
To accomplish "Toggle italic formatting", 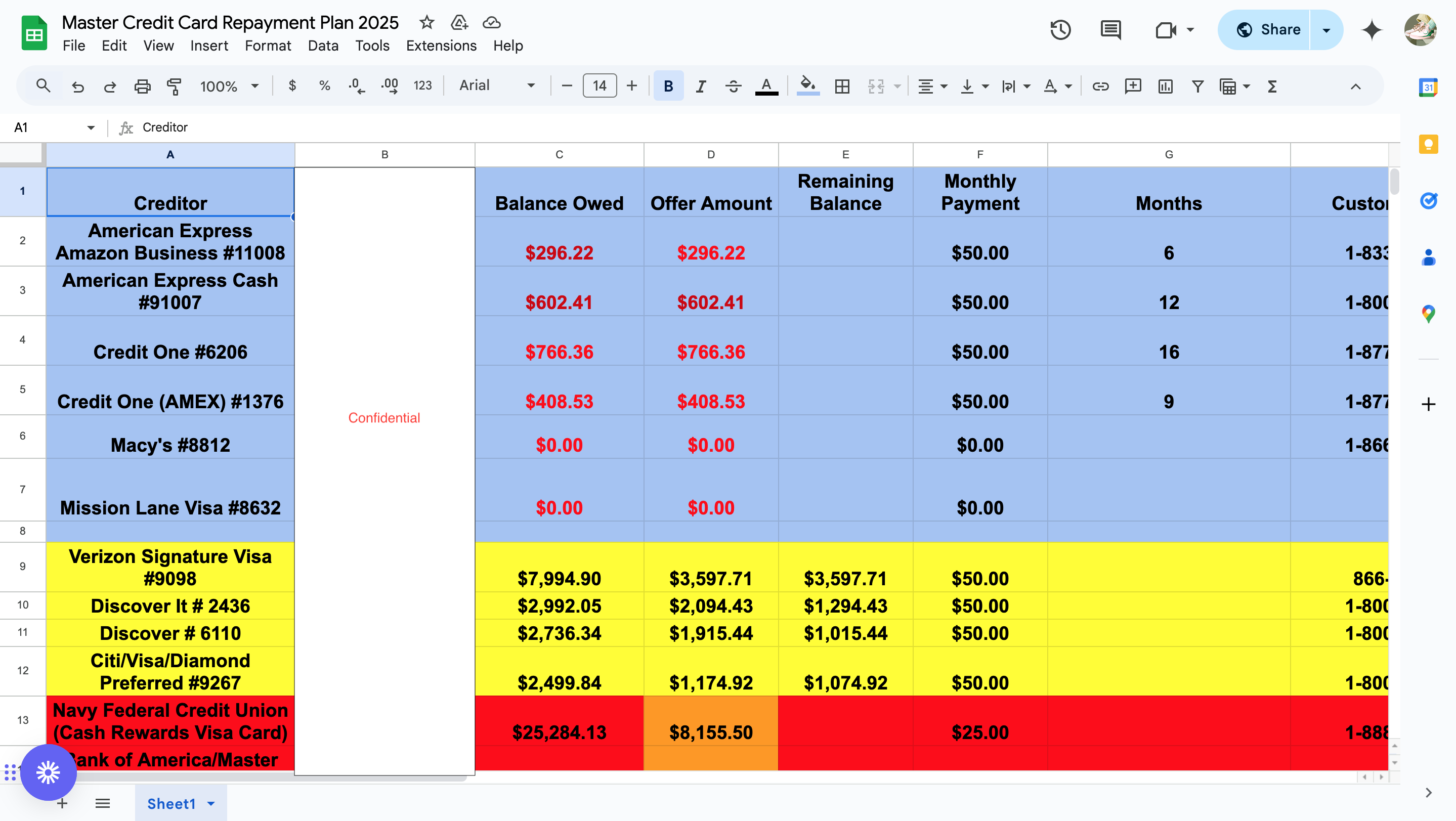I will pos(701,86).
